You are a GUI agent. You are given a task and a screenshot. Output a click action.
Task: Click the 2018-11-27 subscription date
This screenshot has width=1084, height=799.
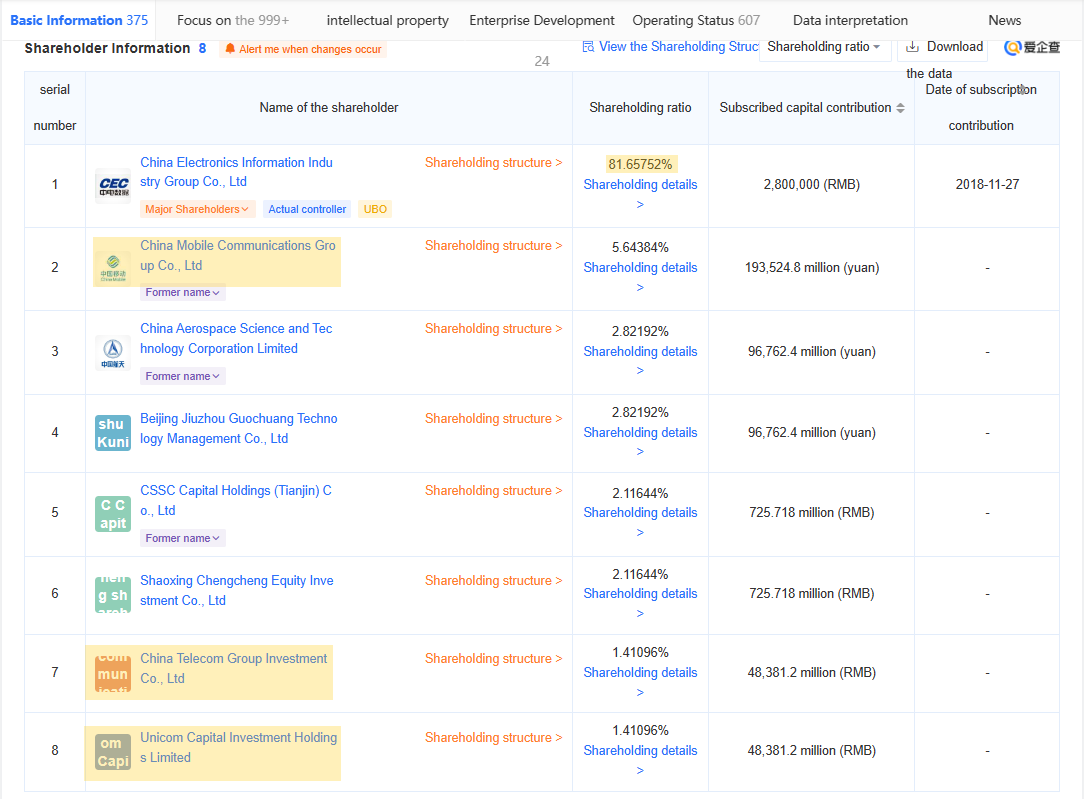(x=987, y=185)
